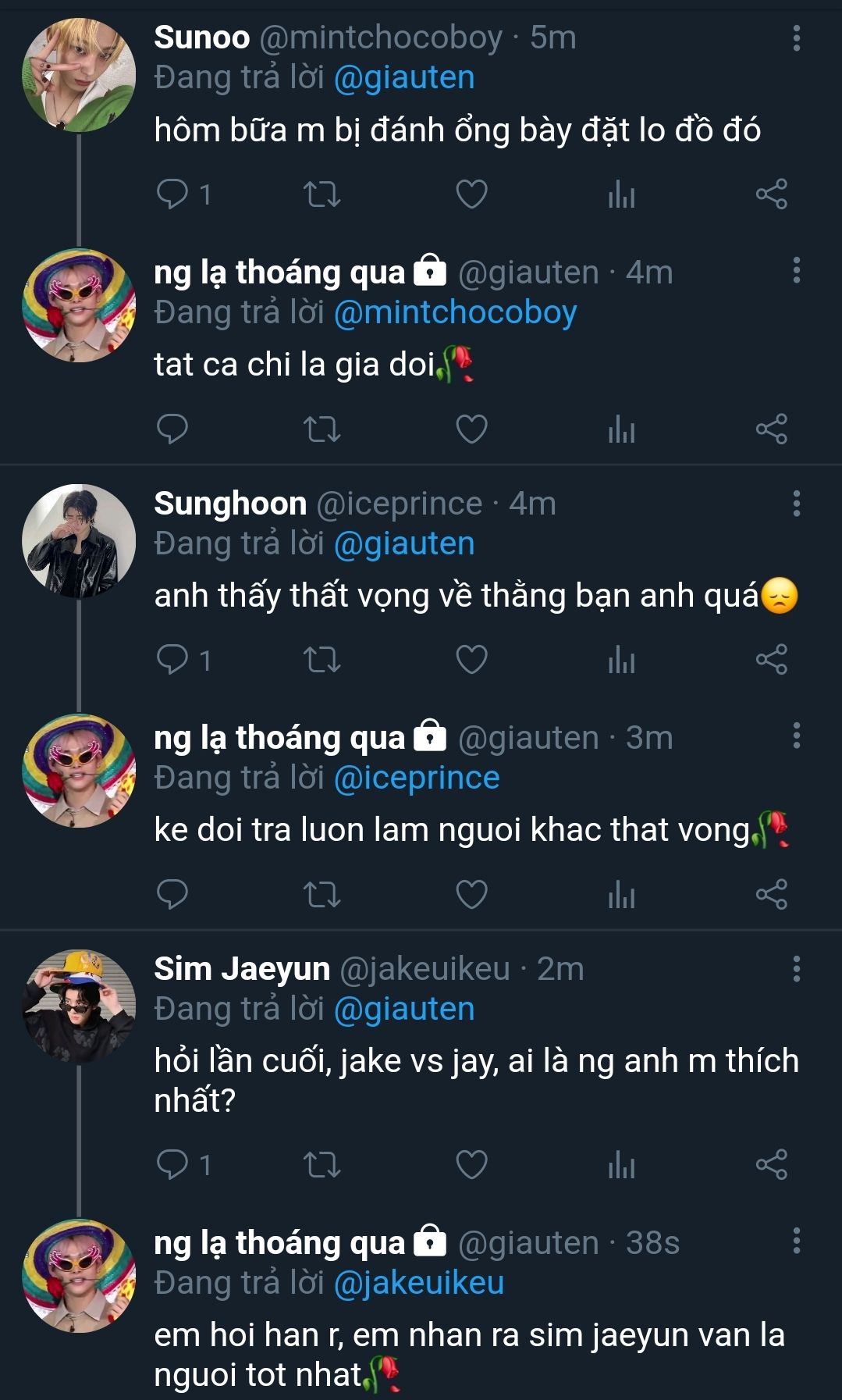Open Sunghoon's profile picture

click(x=79, y=540)
